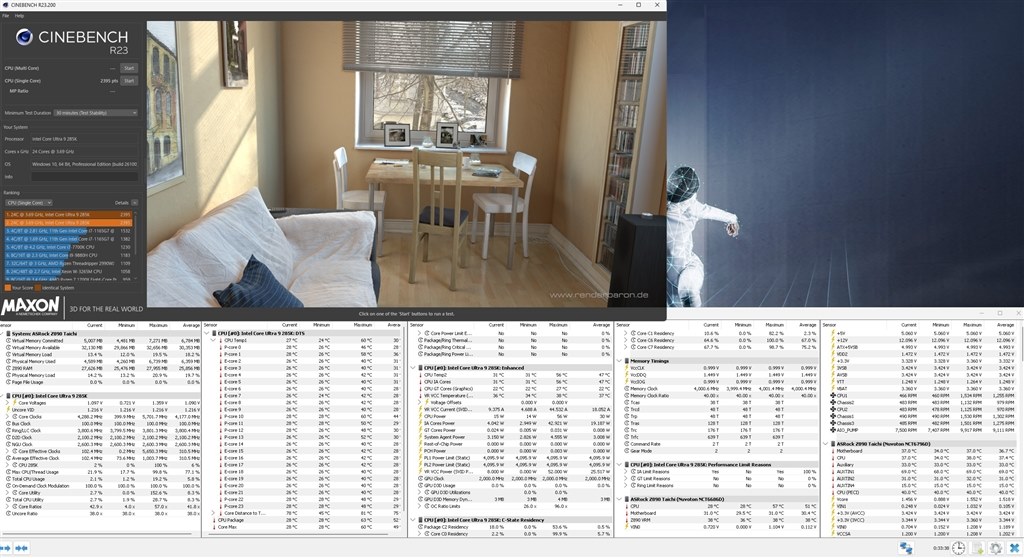Click the expand sensor columns arrow icon

[x=5, y=548]
